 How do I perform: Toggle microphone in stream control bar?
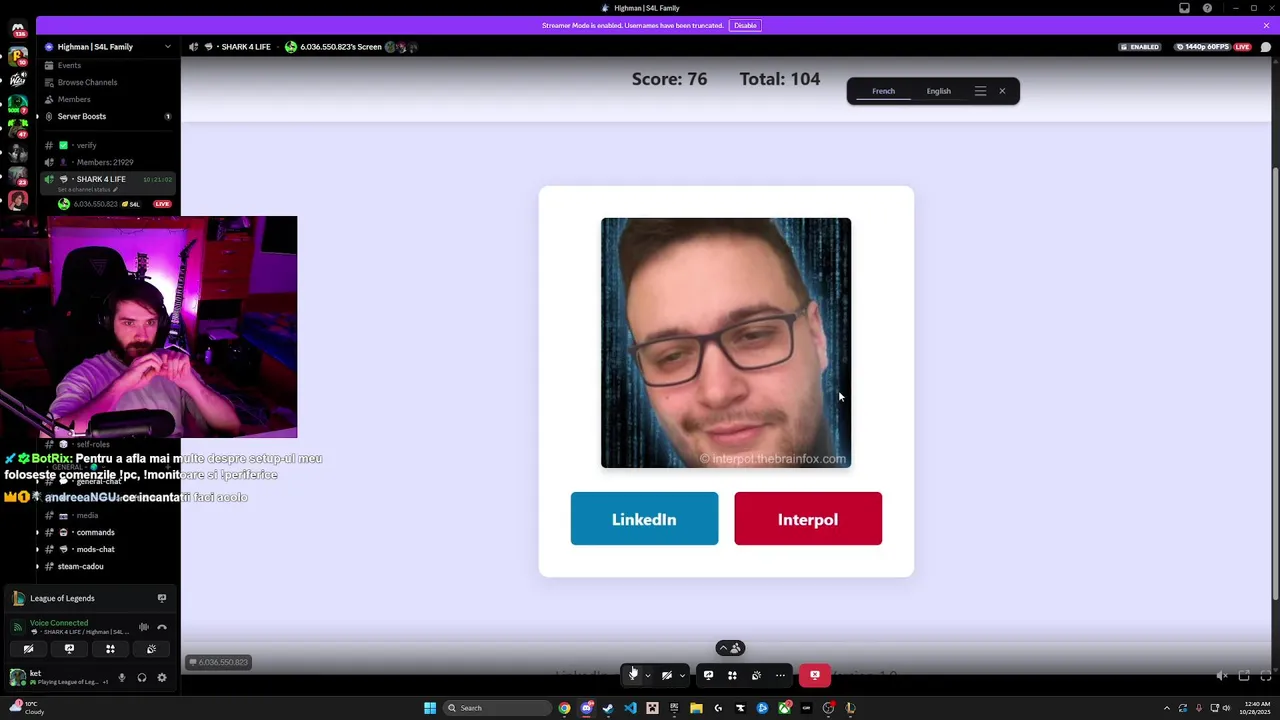pyautogui.click(x=633, y=675)
